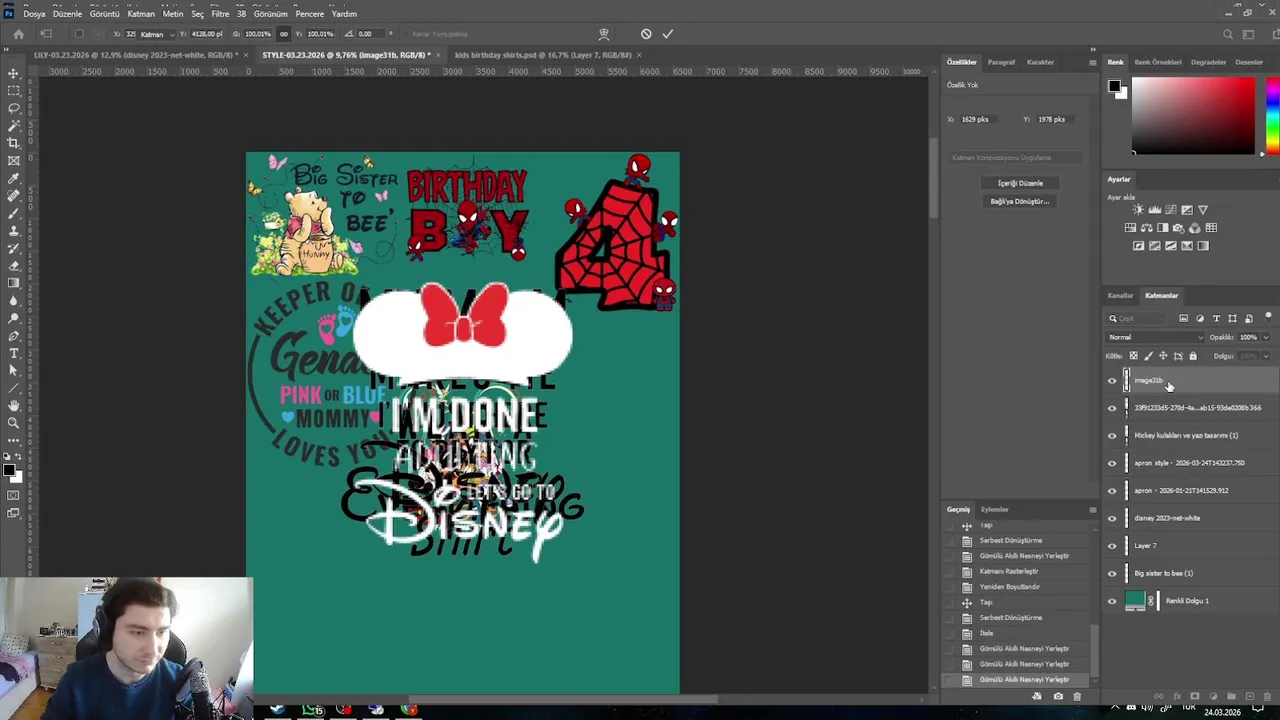The image size is (1280, 720).
Task: Hide the disney 2023-net-white layer
Action: point(1112,518)
